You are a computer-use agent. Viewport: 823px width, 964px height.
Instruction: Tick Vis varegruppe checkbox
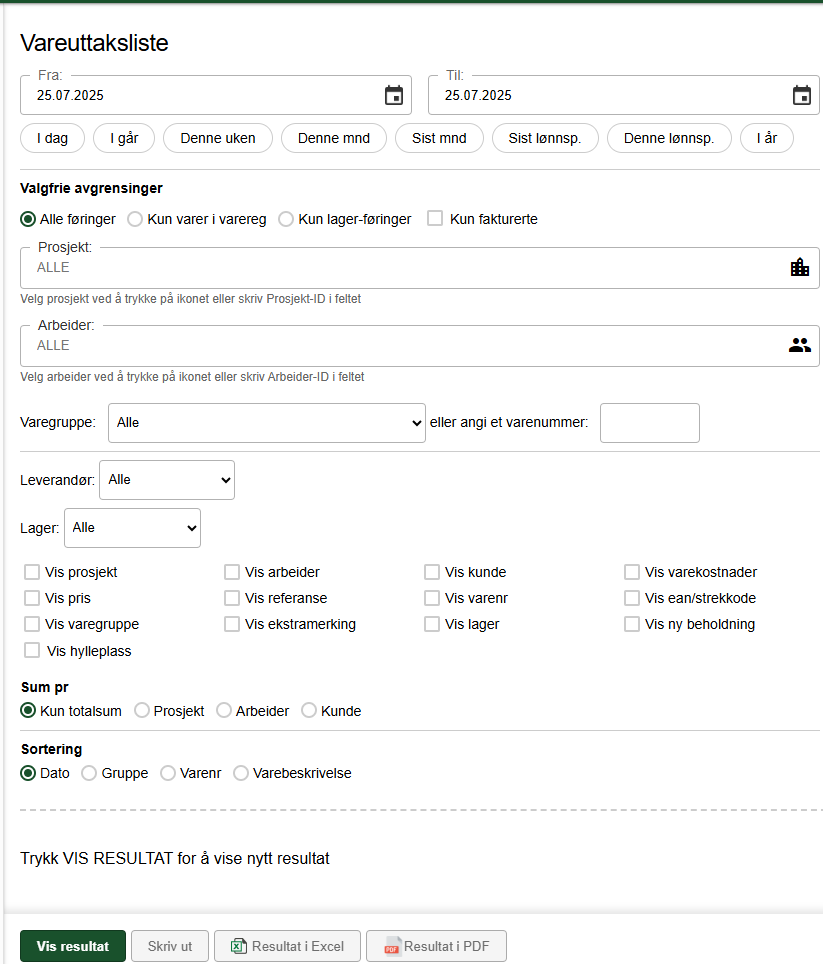click(x=32, y=624)
